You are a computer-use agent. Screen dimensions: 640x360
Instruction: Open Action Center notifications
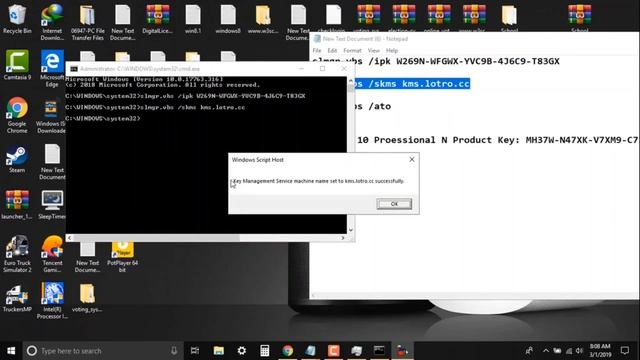tap(624, 351)
